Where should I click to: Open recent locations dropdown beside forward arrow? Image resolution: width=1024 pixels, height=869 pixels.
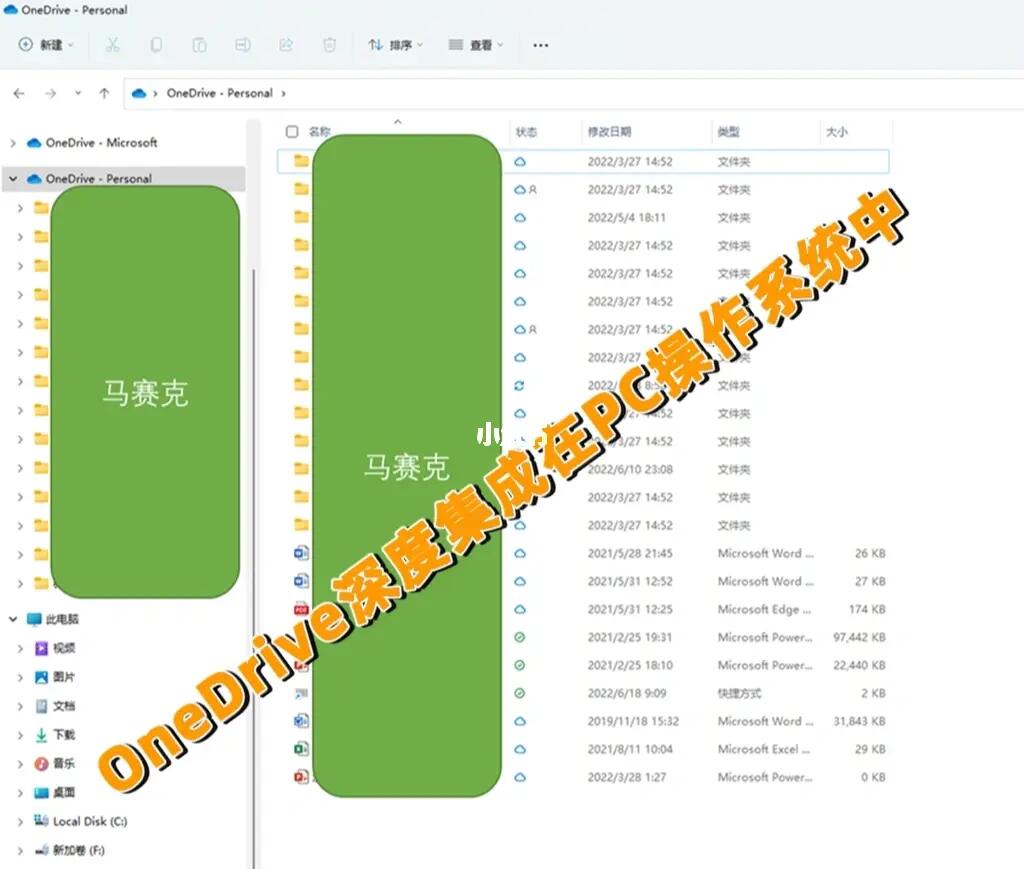(x=78, y=93)
